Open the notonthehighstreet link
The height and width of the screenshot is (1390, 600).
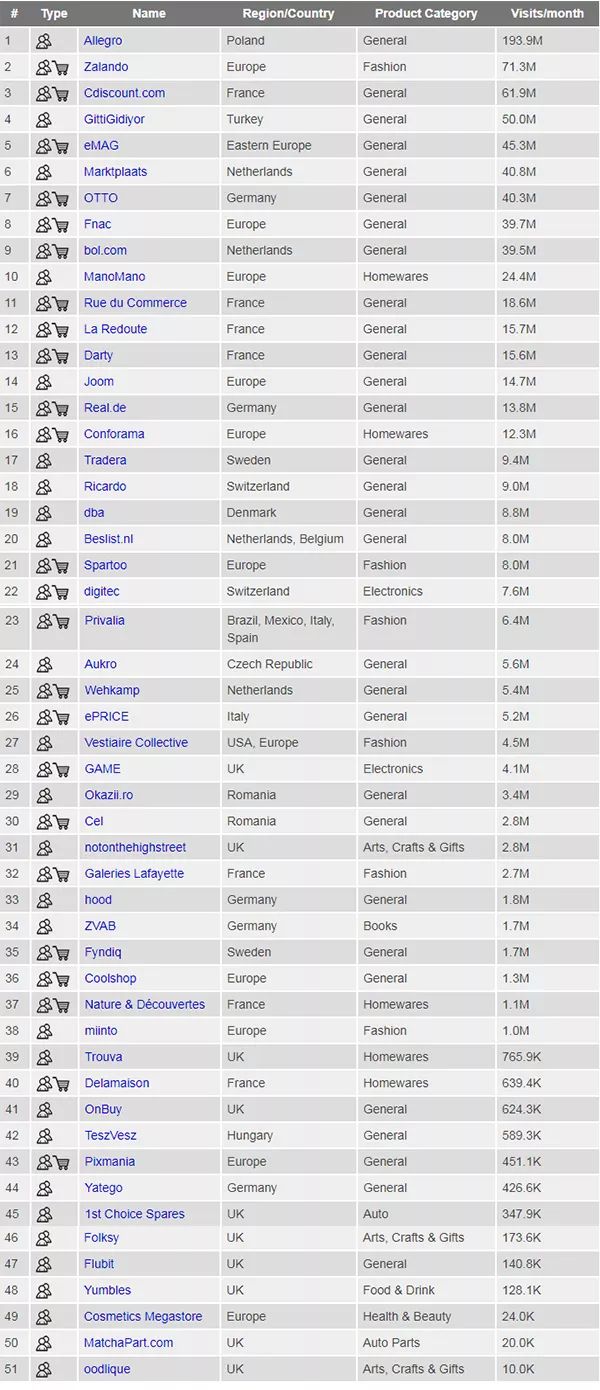tap(135, 848)
